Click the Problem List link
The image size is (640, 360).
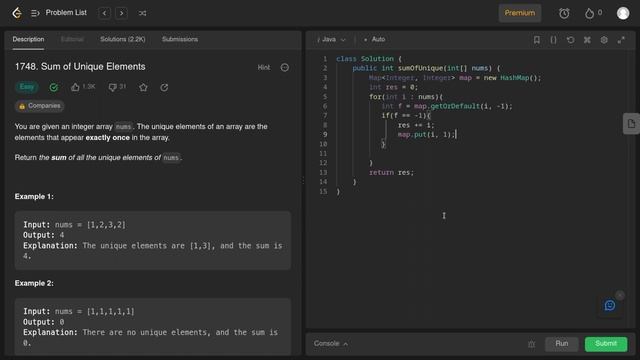point(66,13)
